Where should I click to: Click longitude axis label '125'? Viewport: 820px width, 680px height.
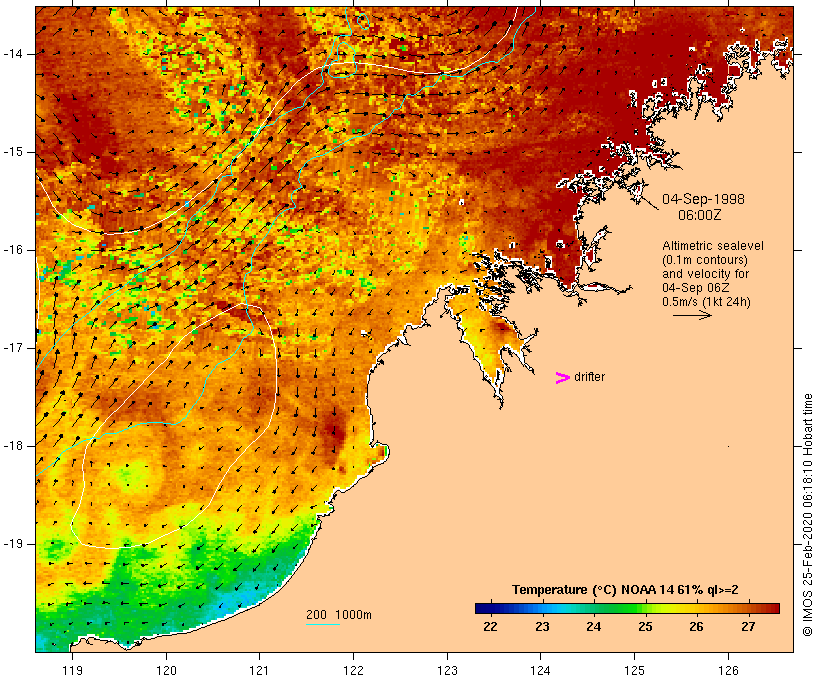(635, 670)
